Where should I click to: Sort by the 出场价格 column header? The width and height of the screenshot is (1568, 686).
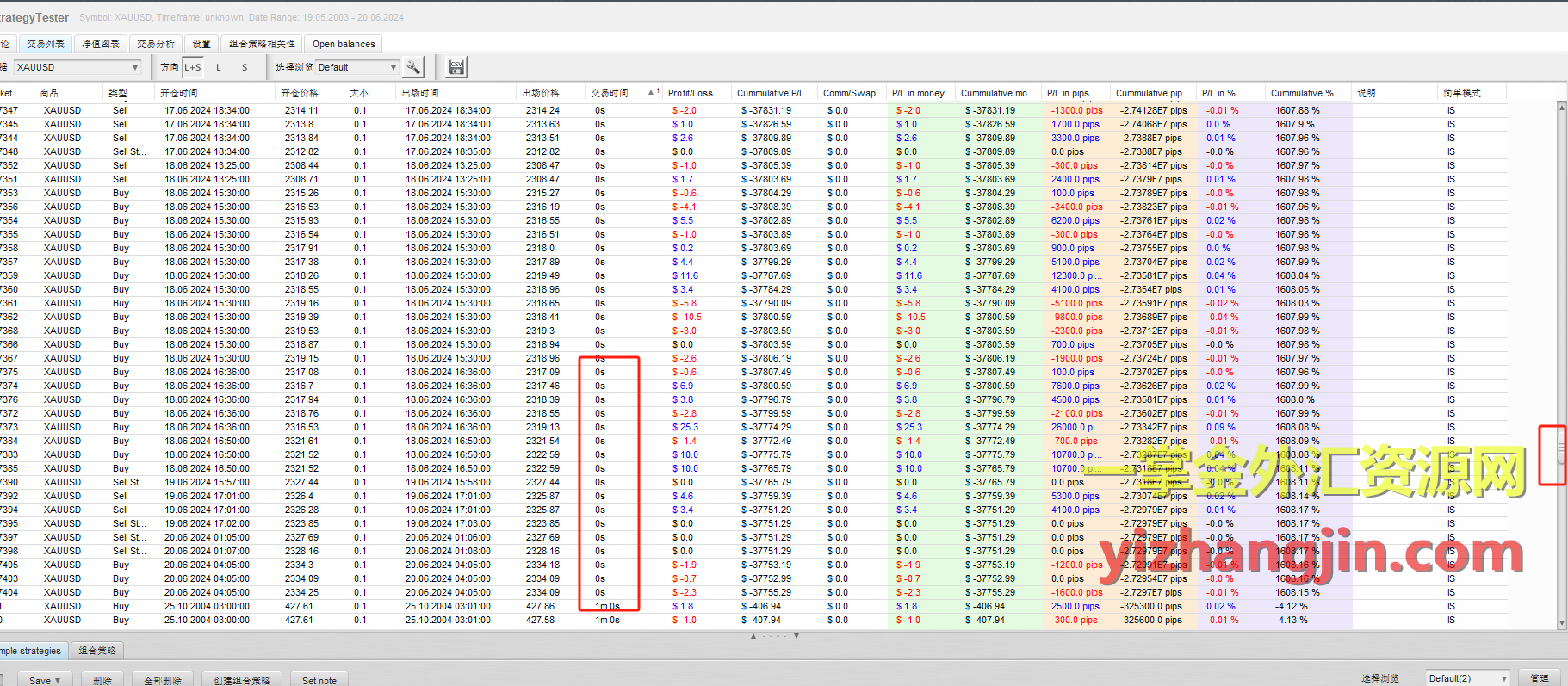[x=551, y=93]
